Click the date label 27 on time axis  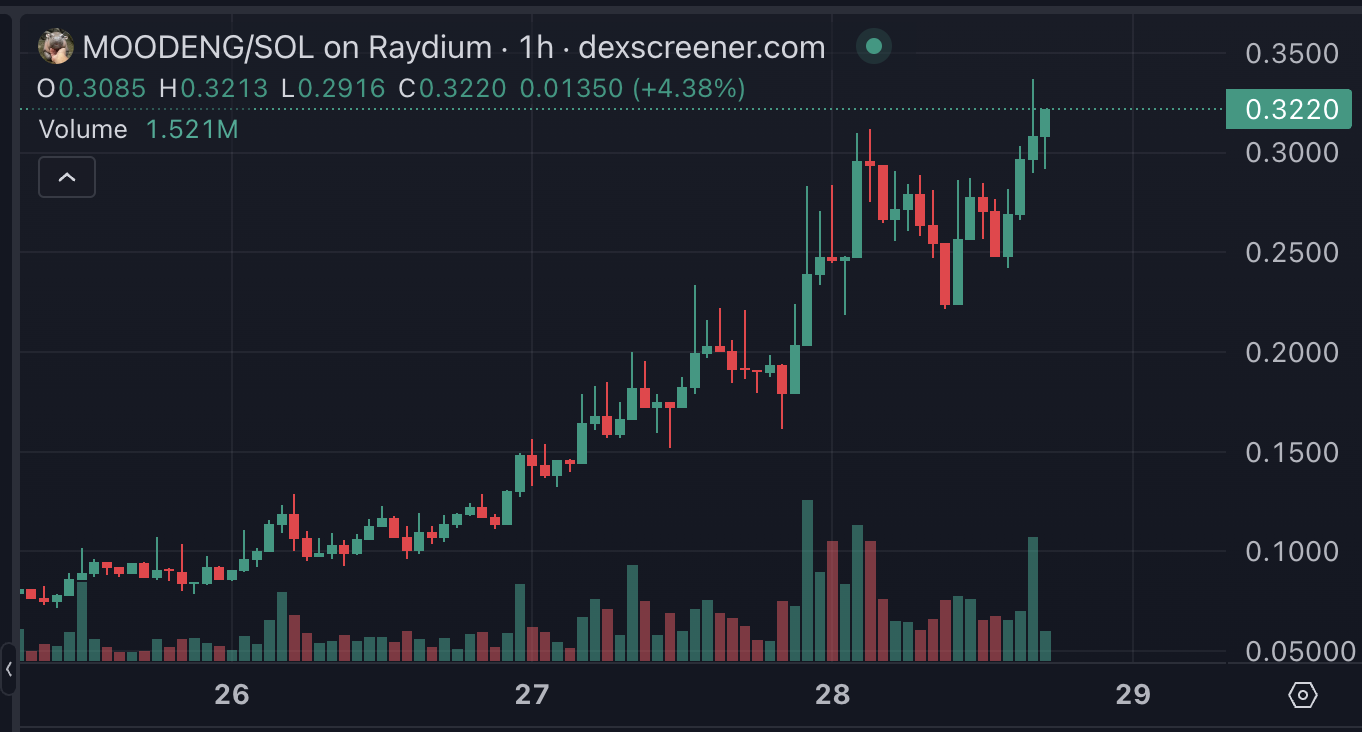tap(532, 695)
